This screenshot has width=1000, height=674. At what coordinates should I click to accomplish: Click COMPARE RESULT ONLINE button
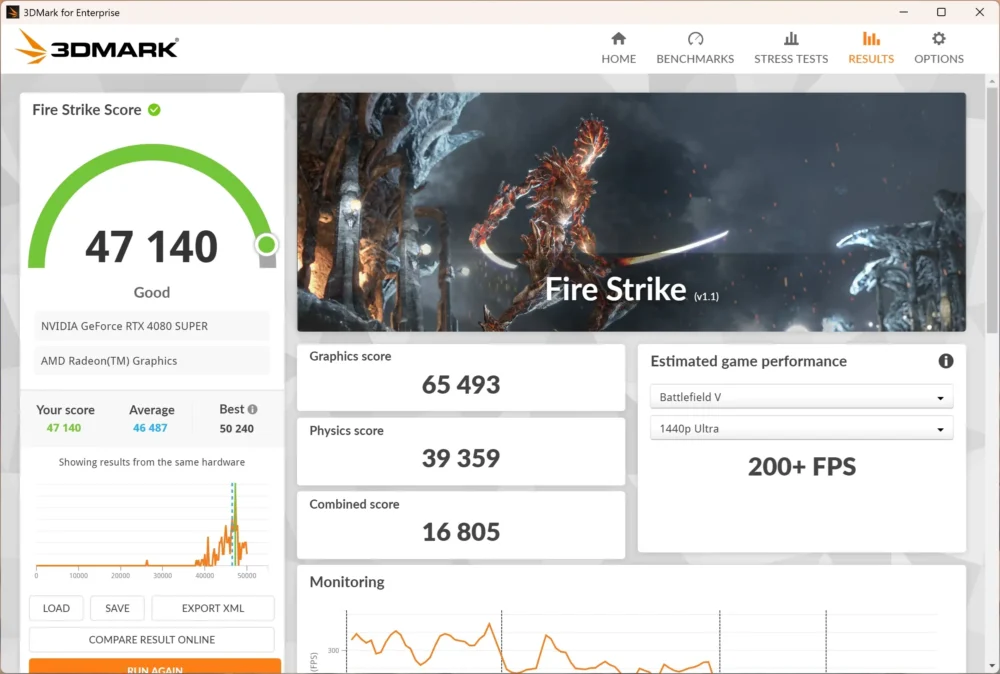[x=152, y=640]
